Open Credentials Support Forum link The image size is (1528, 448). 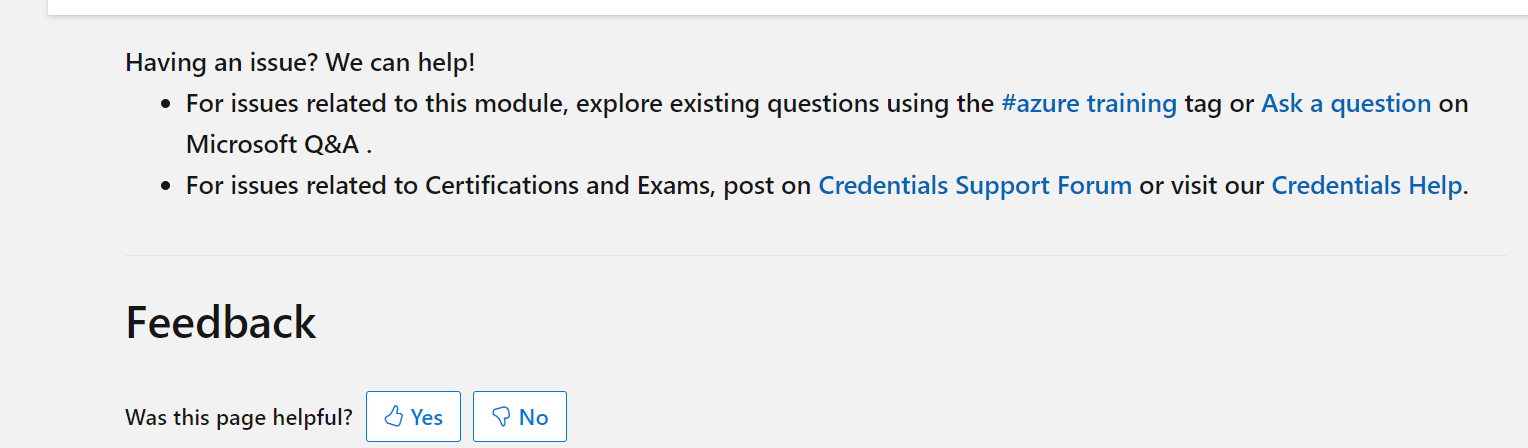pyautogui.click(x=974, y=186)
